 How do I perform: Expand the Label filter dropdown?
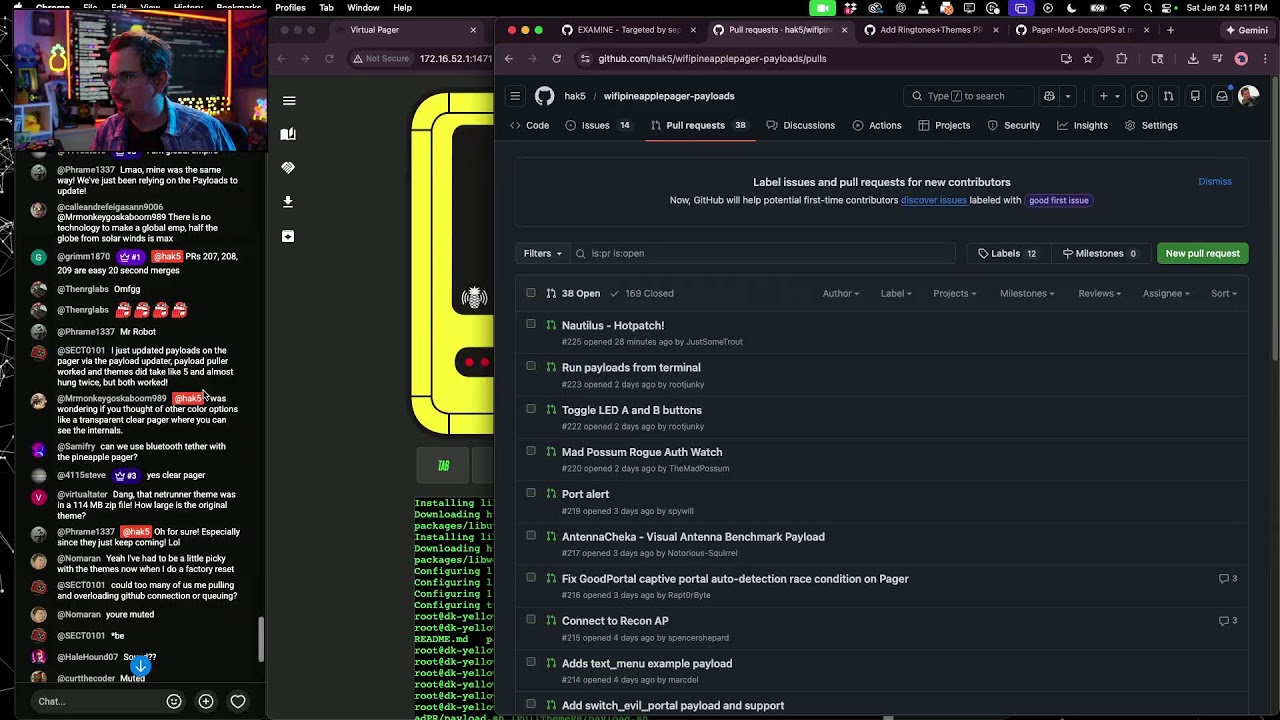tap(896, 294)
